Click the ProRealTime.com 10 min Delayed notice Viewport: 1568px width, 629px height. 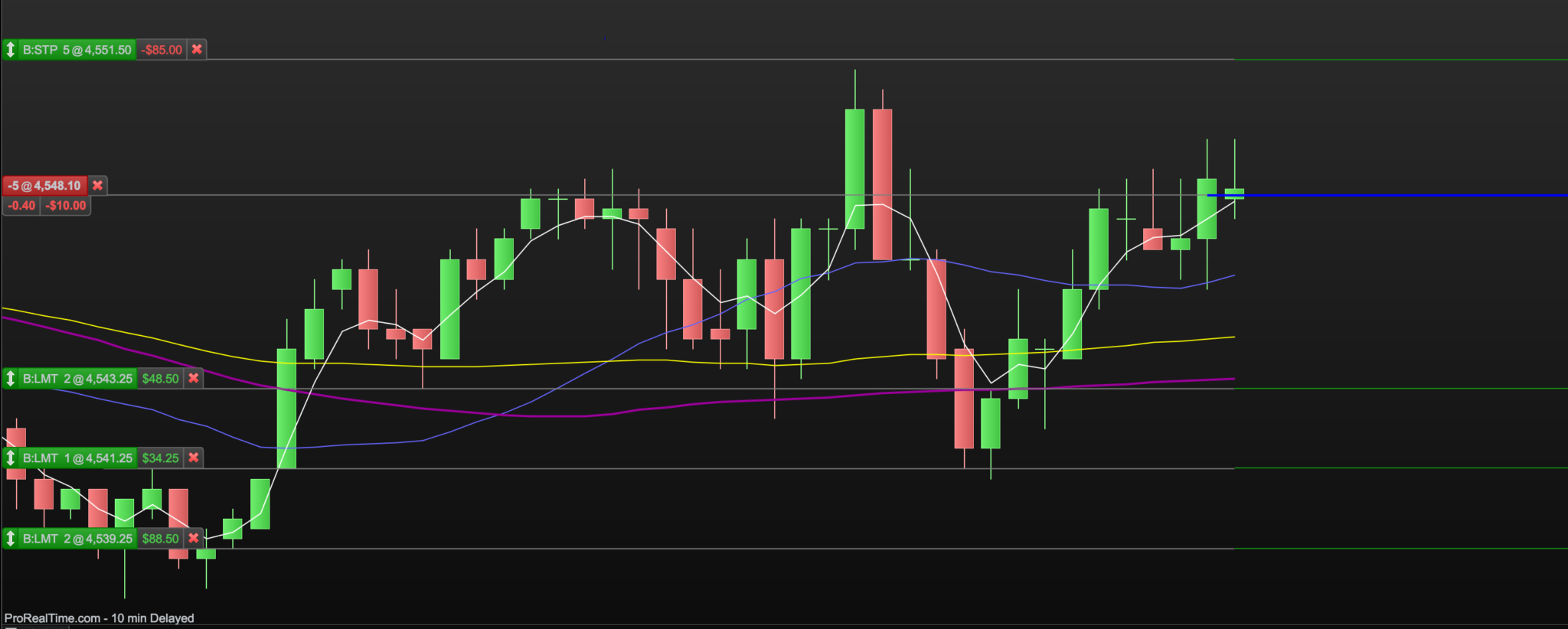(x=100, y=618)
